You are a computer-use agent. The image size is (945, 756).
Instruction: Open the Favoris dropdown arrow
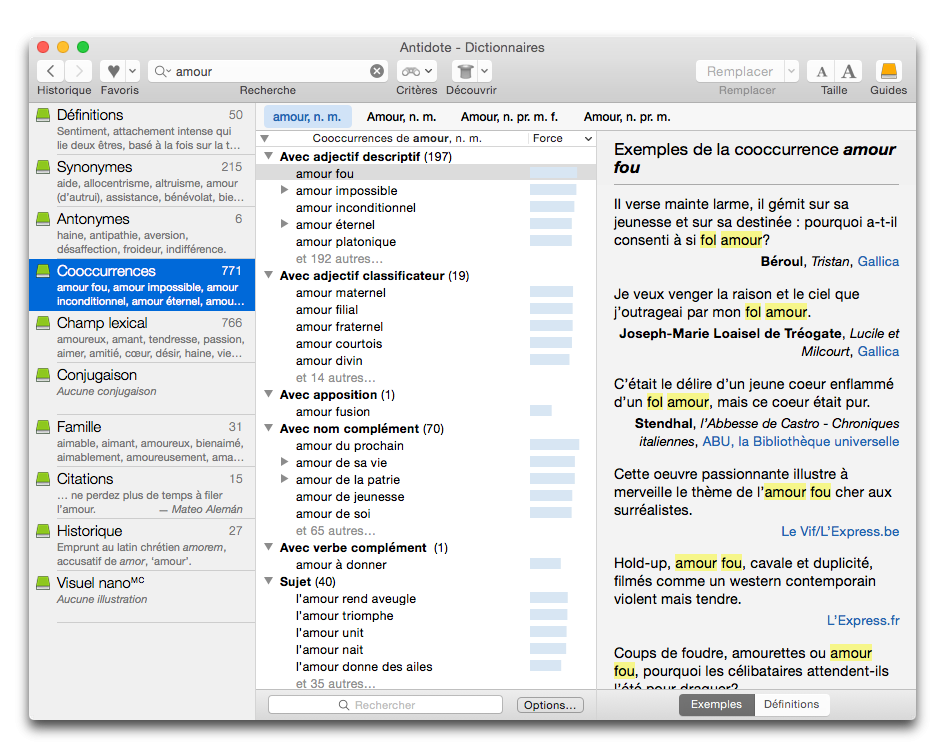[133, 71]
